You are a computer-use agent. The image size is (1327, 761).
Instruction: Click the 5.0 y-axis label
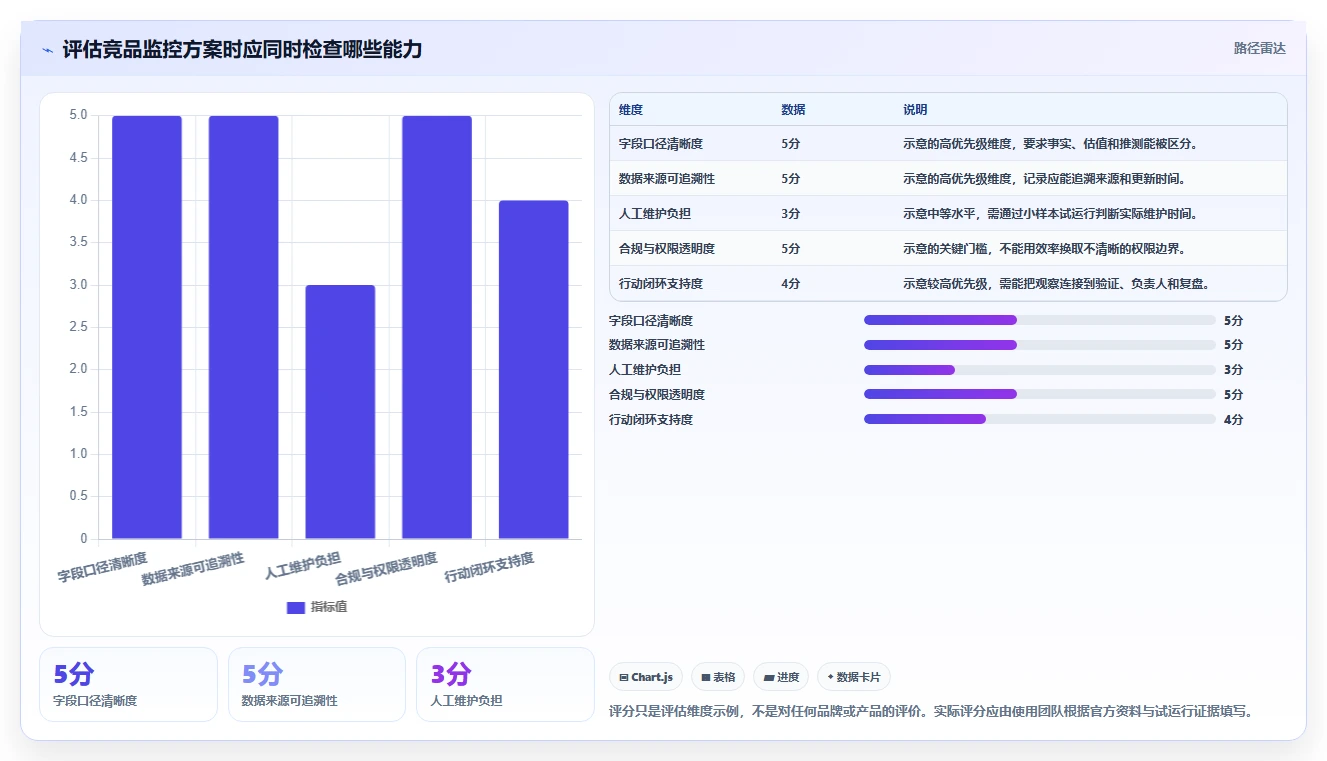coord(78,115)
